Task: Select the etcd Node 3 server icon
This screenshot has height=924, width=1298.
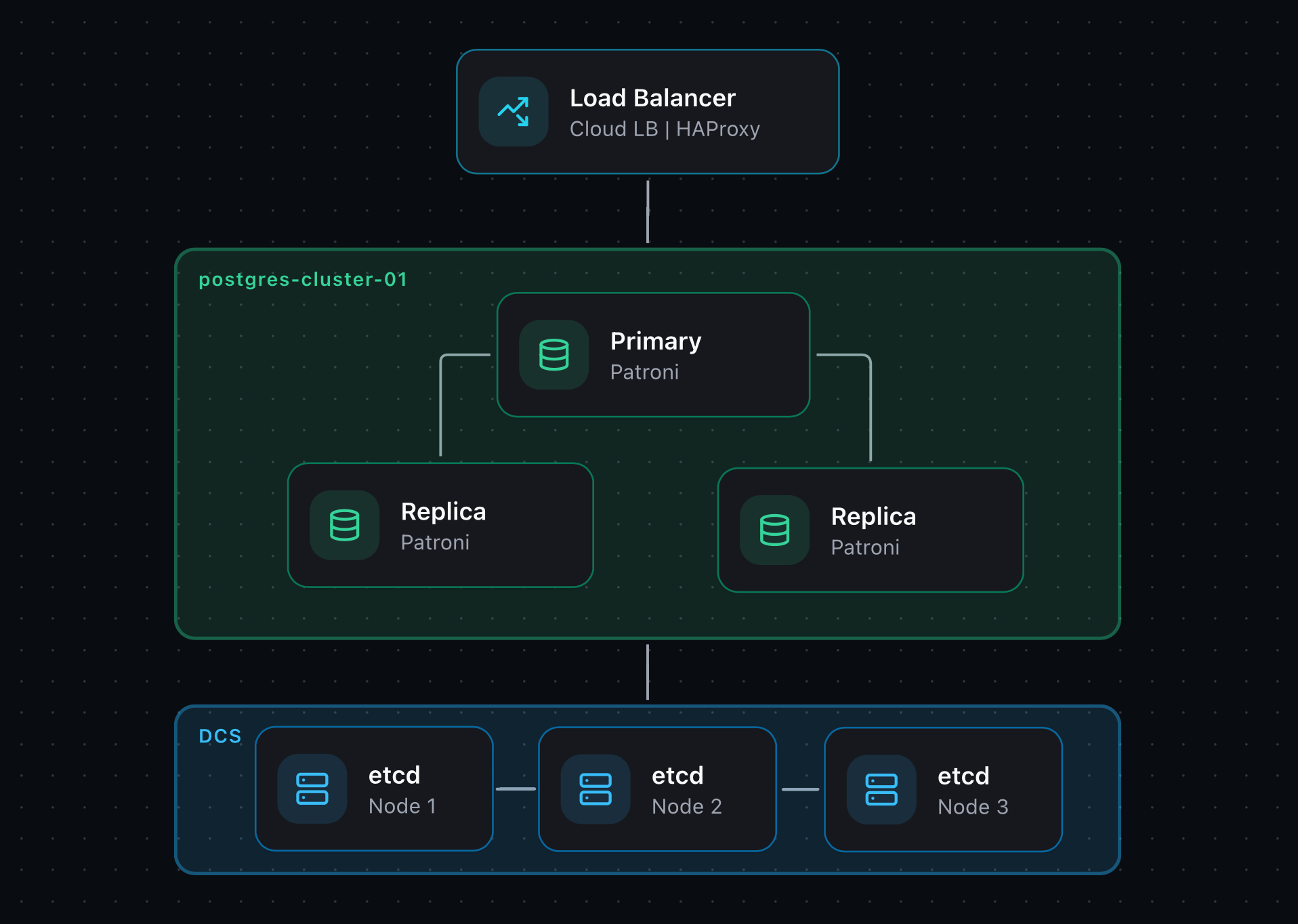Action: click(881, 790)
